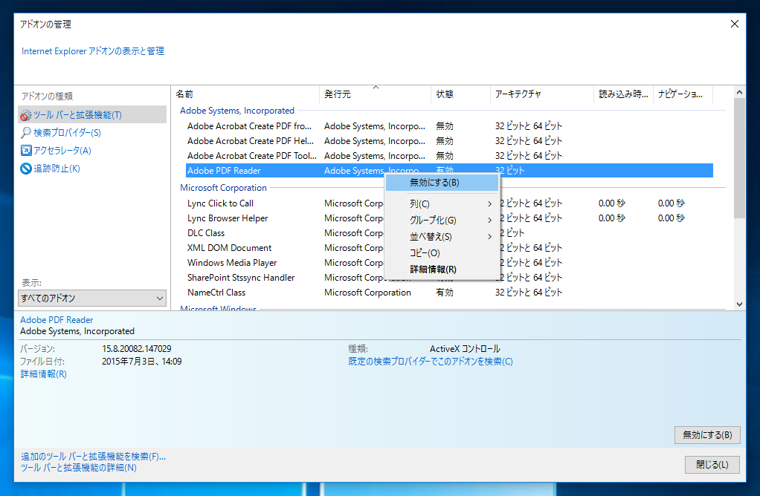Click the tracking protection icon

pos(26,168)
